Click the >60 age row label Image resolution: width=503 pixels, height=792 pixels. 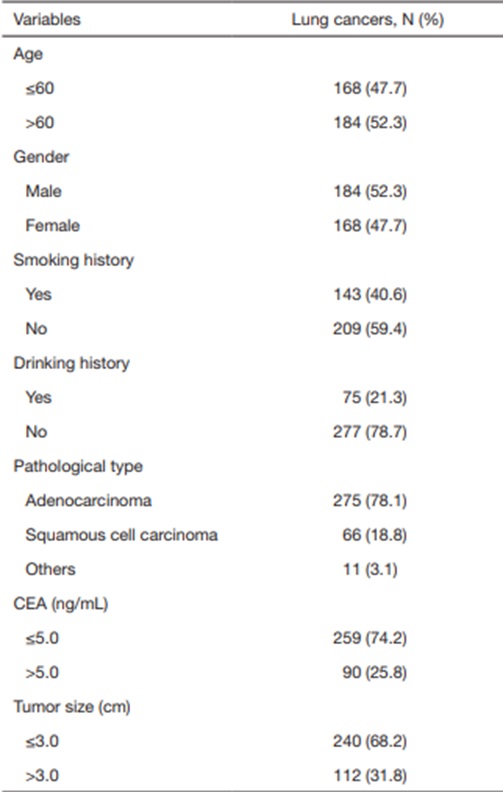tap(40, 123)
